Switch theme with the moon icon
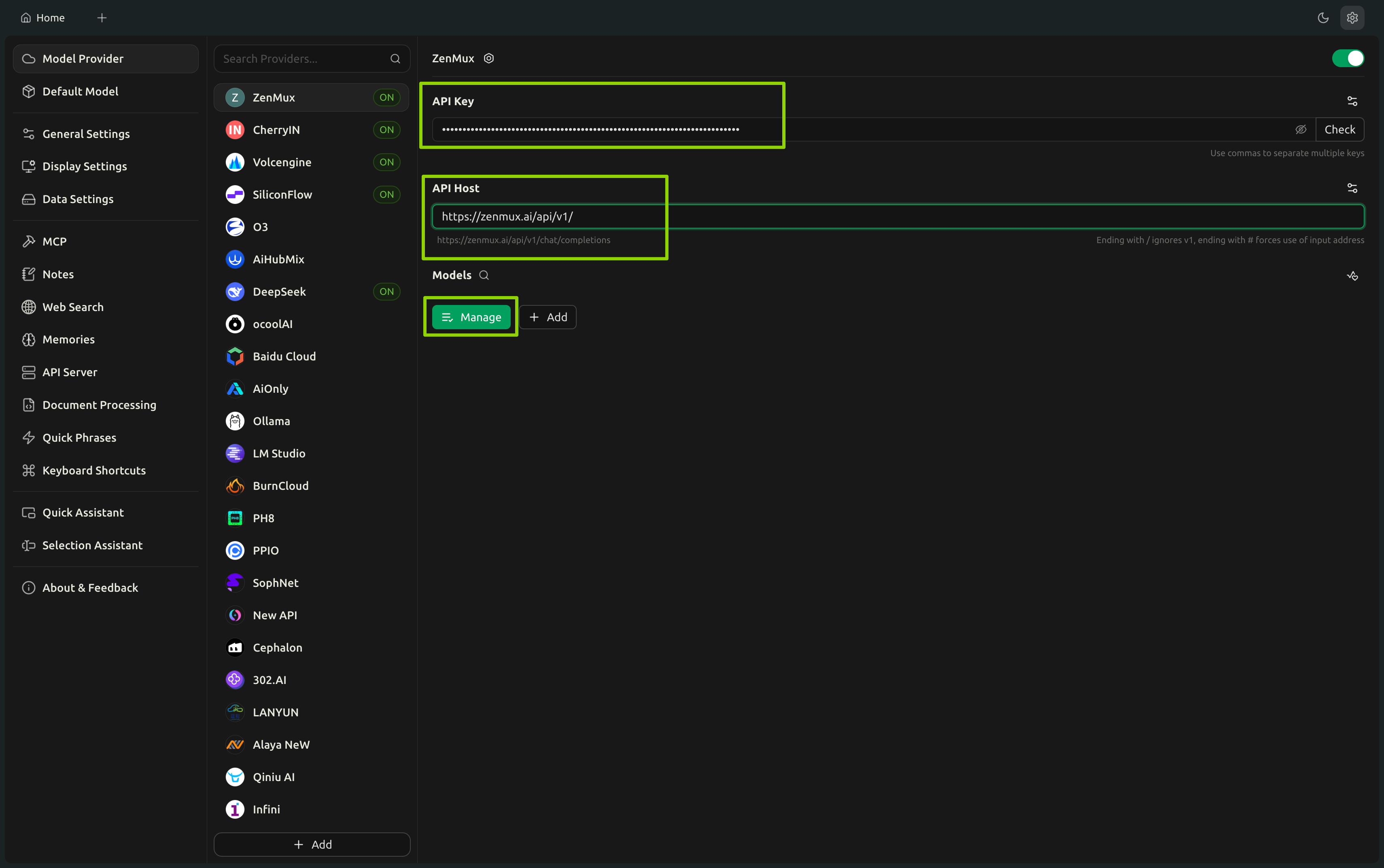Screen dimensions: 1384x868 pyautogui.click(x=1322, y=18)
